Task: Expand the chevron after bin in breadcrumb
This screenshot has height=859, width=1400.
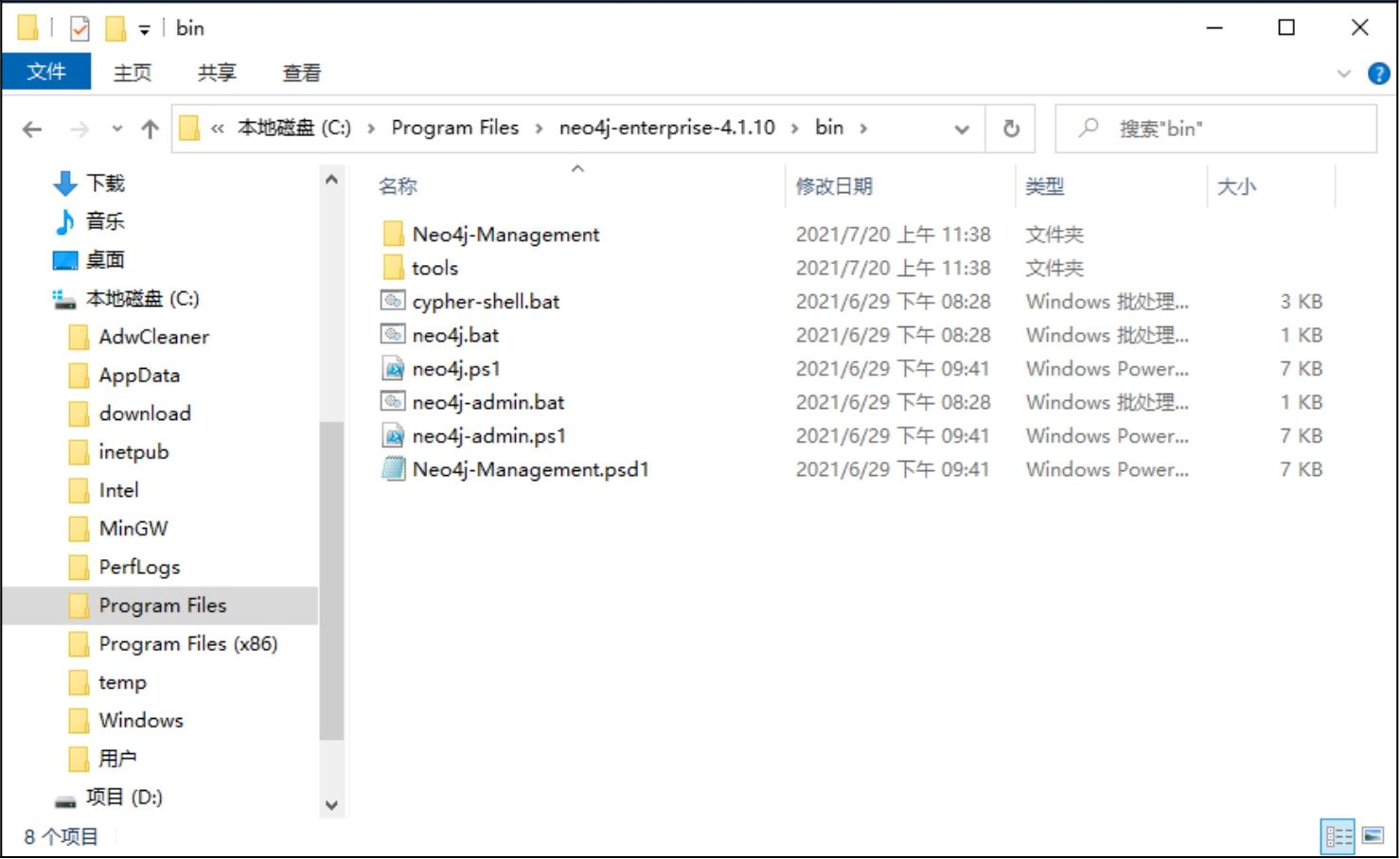Action: coord(863,129)
